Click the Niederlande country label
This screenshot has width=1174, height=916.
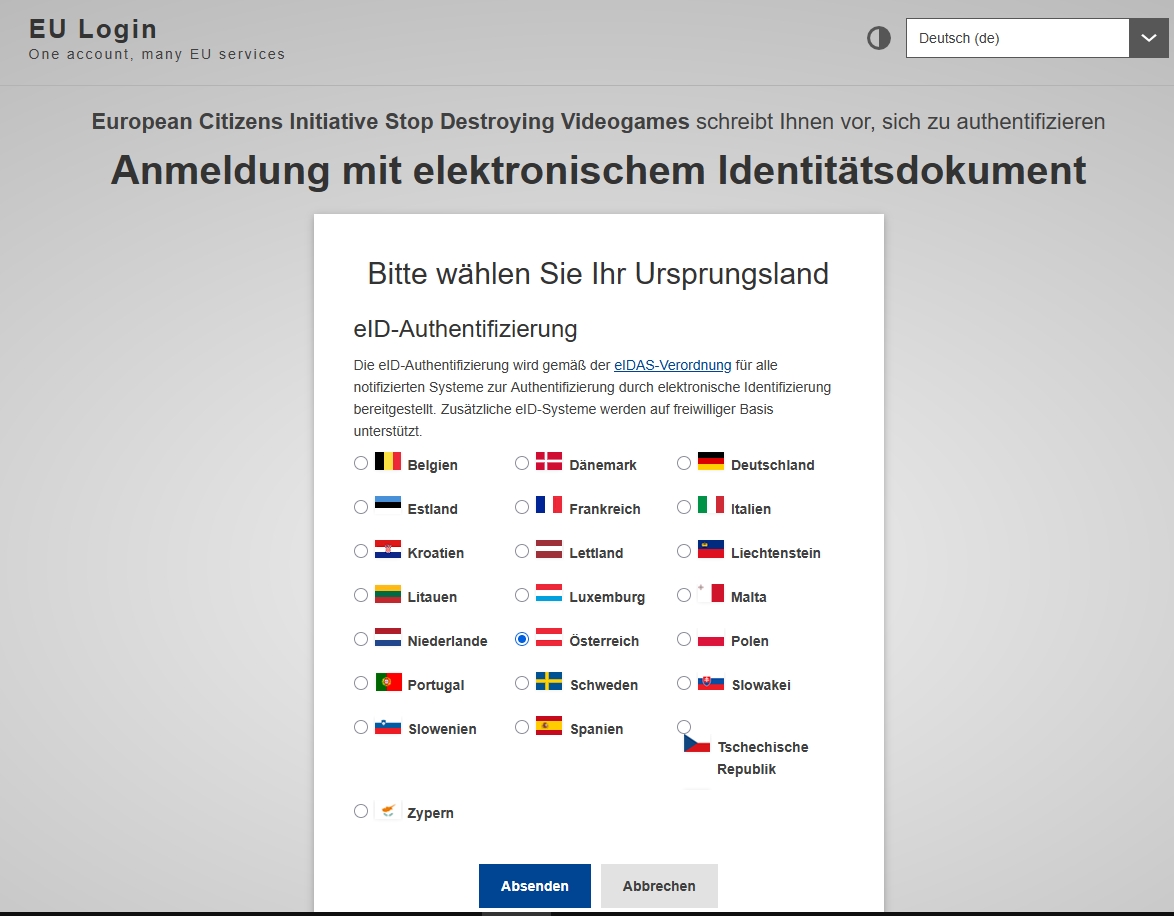click(447, 640)
